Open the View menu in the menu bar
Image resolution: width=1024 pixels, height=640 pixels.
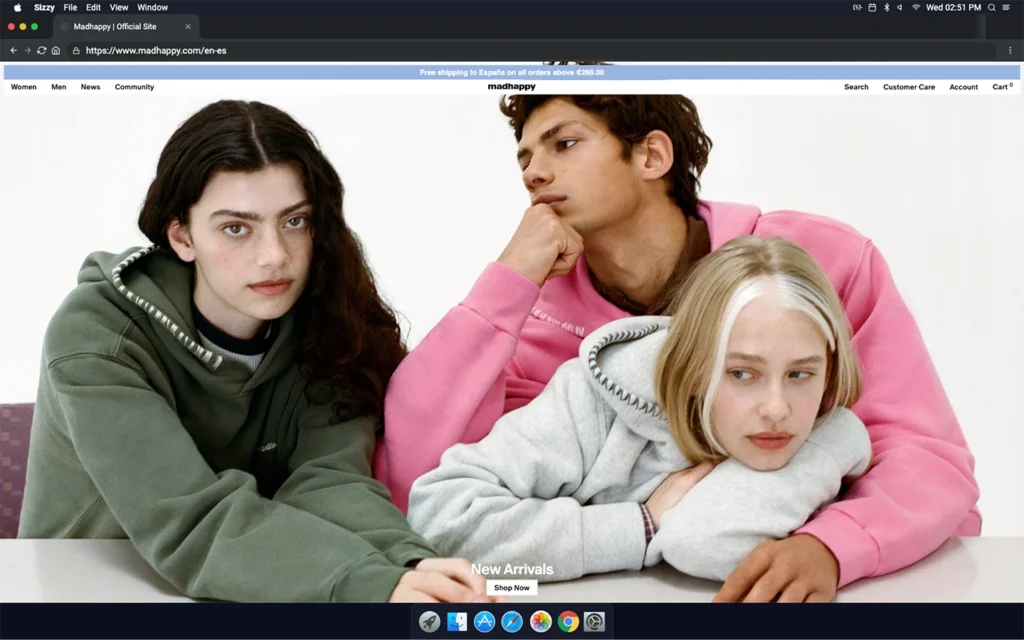tap(119, 7)
